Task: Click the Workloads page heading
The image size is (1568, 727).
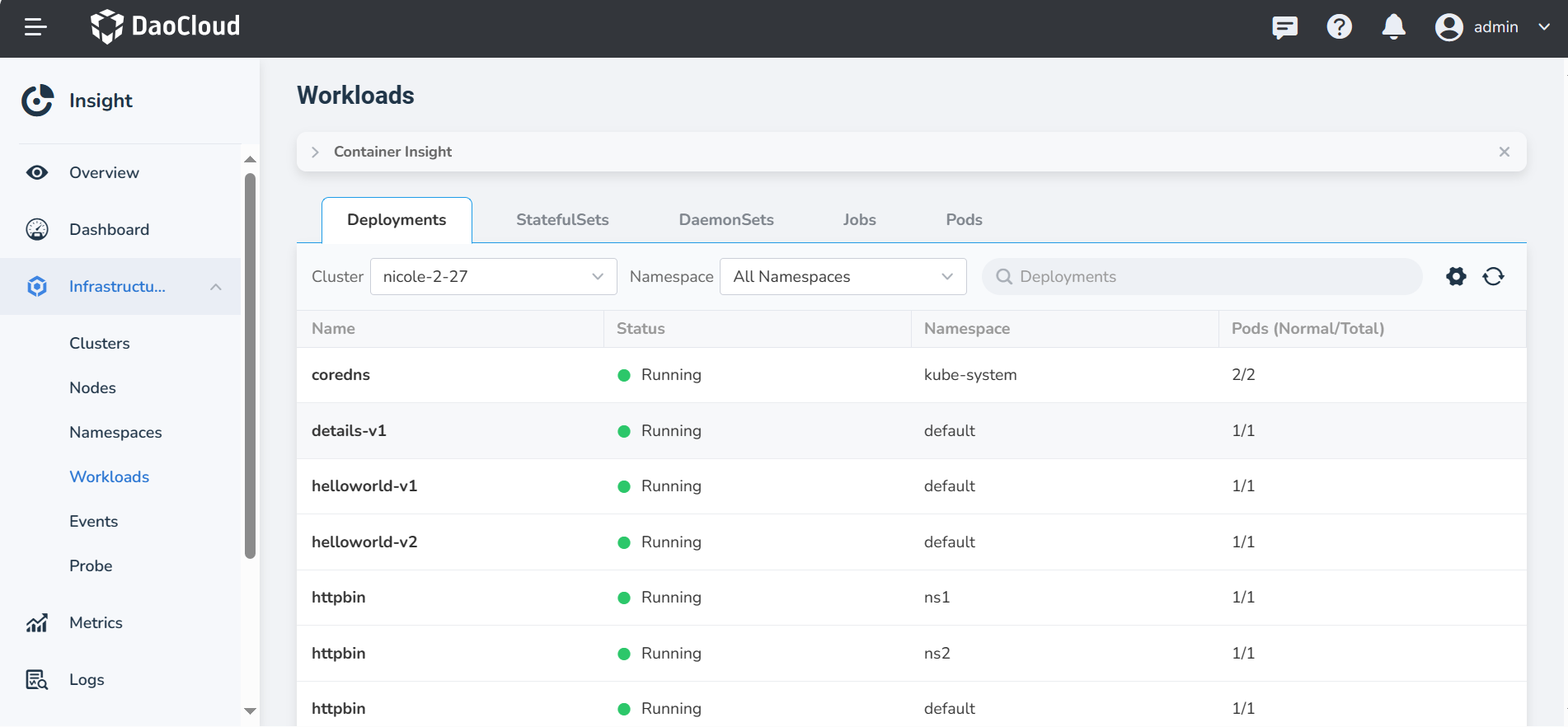Action: pos(355,96)
